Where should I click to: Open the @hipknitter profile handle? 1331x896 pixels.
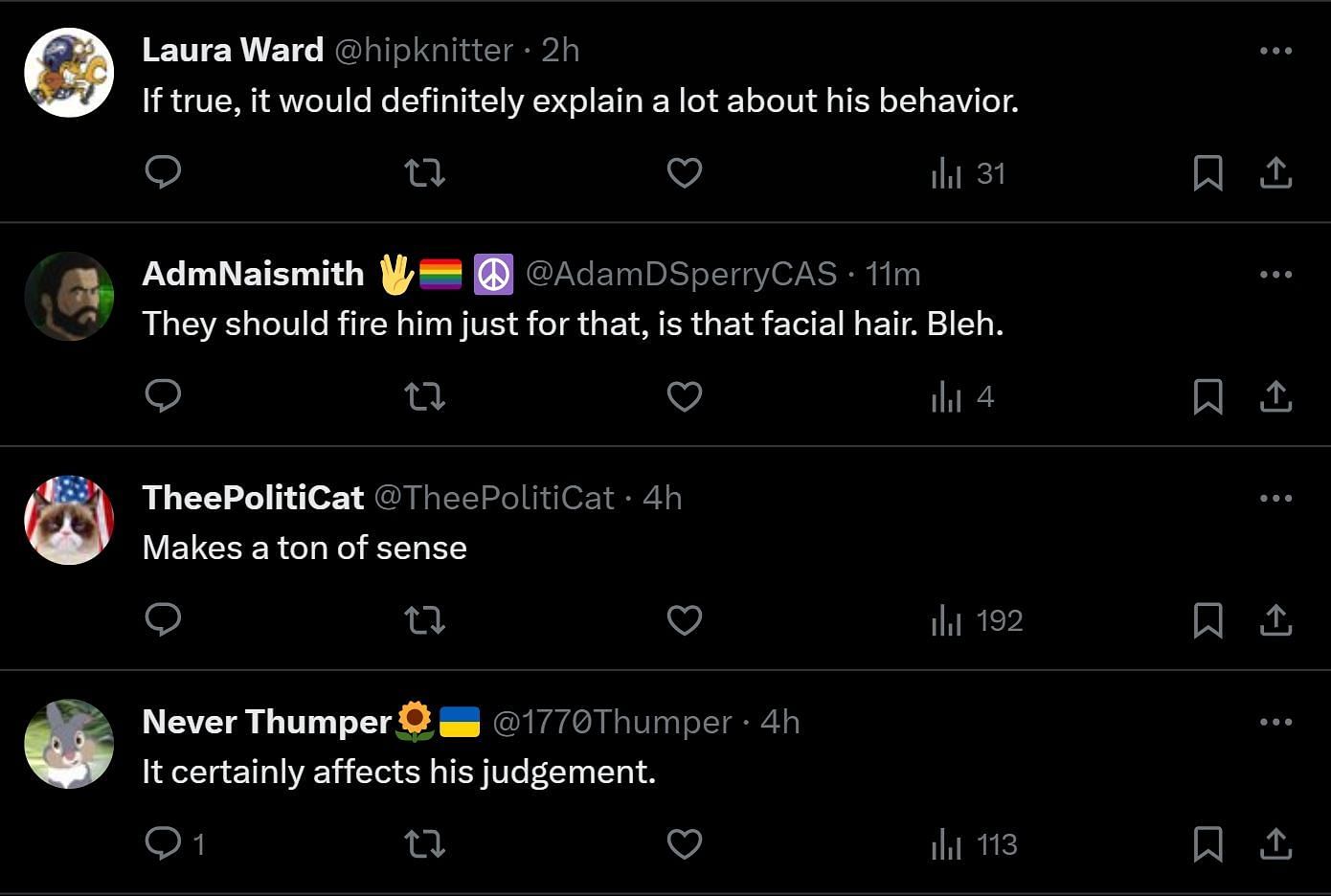click(x=423, y=50)
